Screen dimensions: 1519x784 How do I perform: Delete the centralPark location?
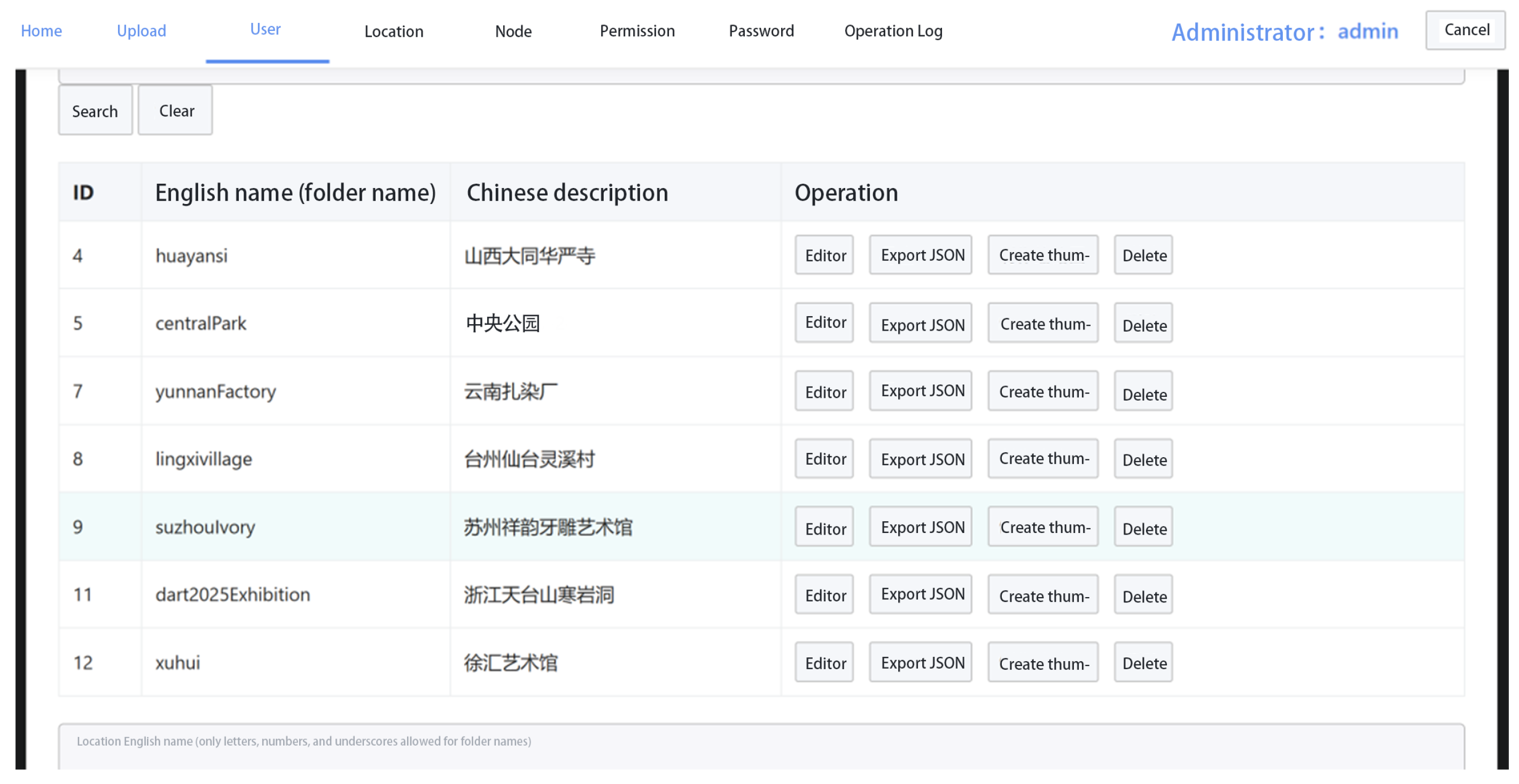1143,323
